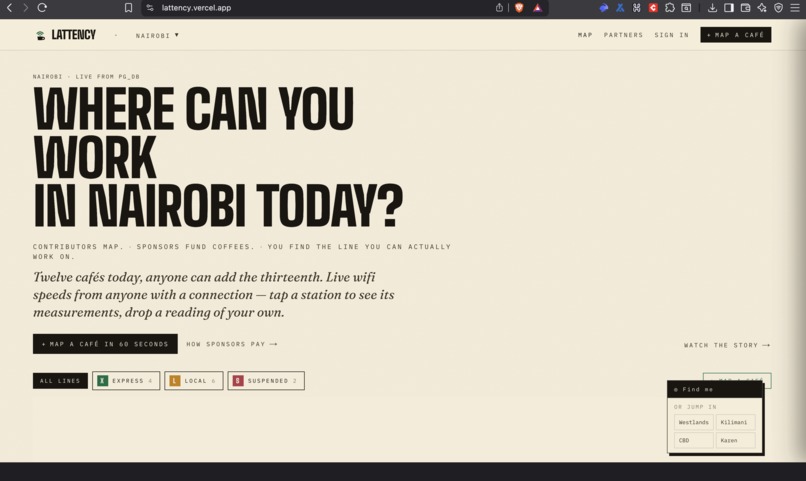
Task: Open the browser hamburger menu
Action: 795,8
